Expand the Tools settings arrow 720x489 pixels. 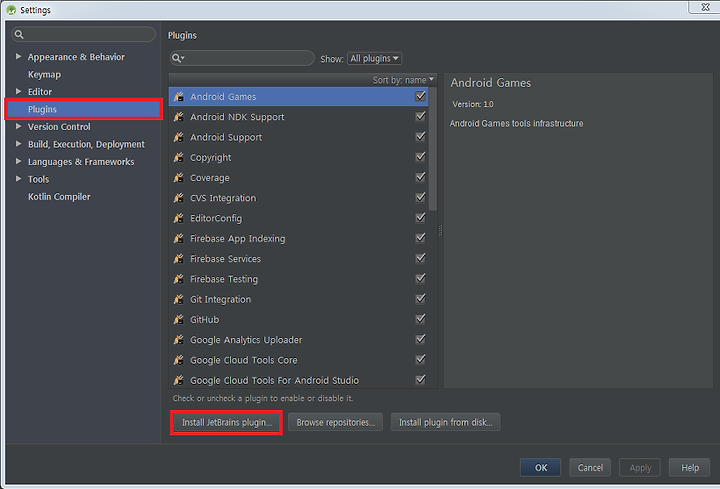[18, 179]
